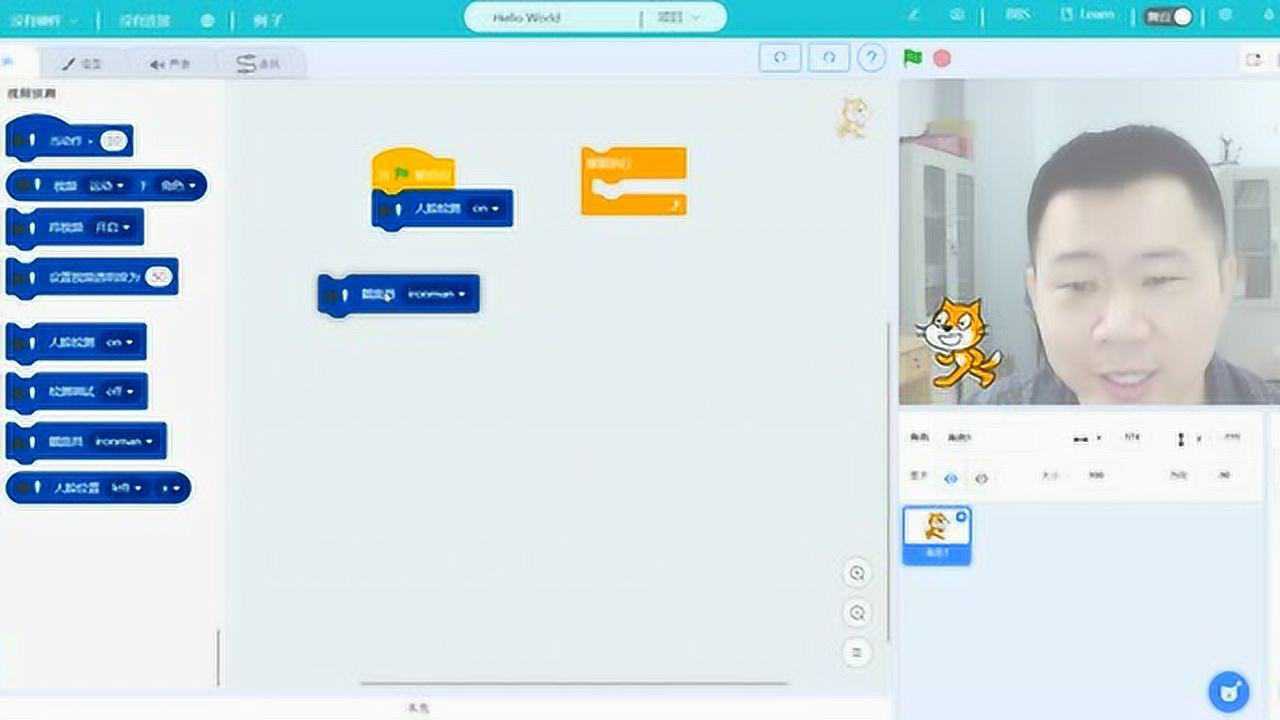Click the BBS link in top bar
Viewport: 1280px width, 720px height.
coord(1018,17)
